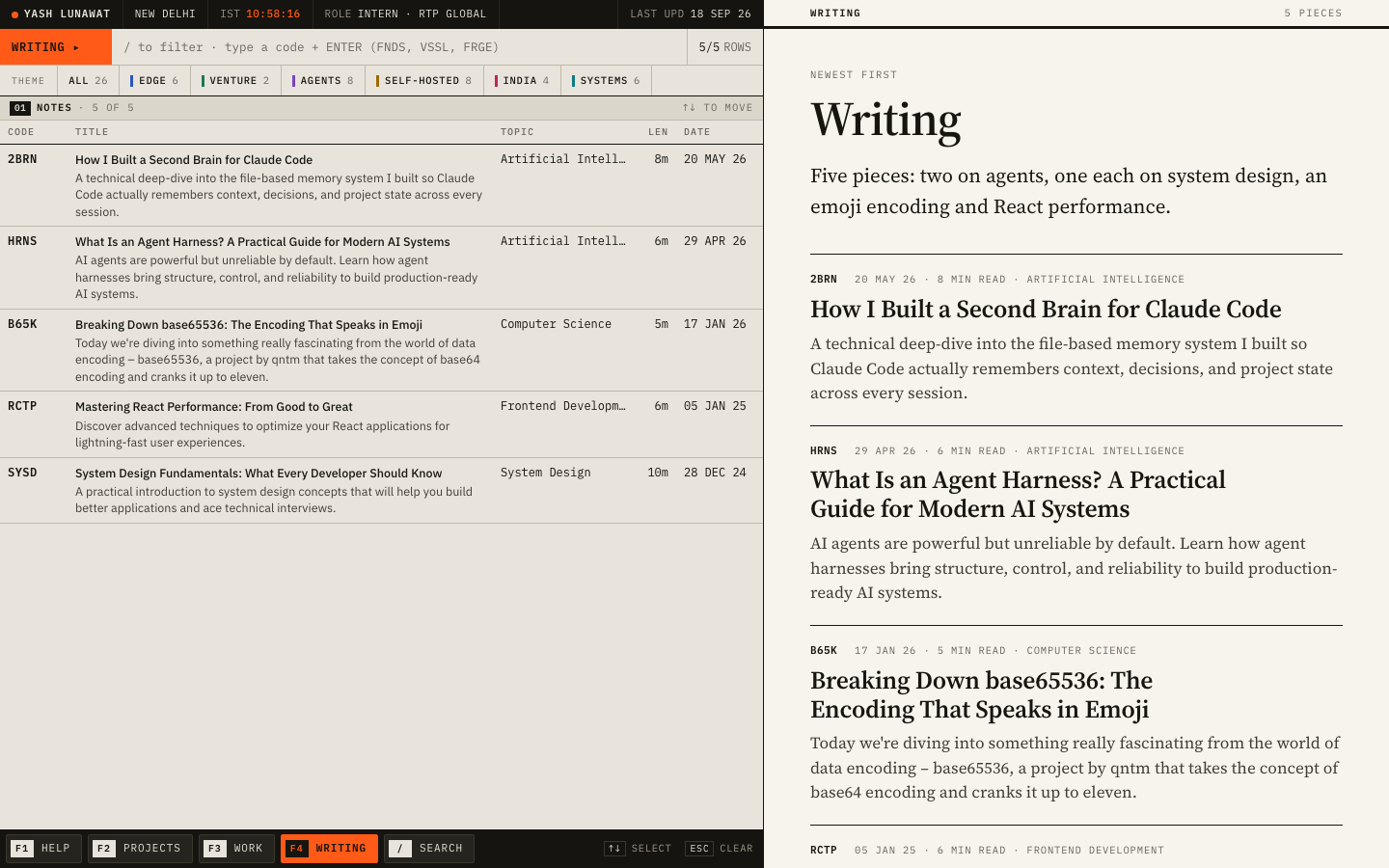Click the 'Computer Science' topic cell

tap(556, 324)
